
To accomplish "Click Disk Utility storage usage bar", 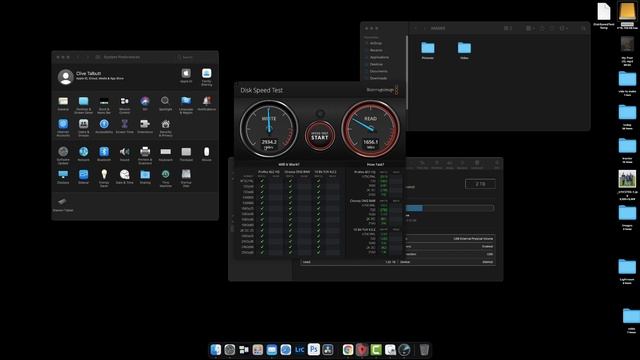I will (x=450, y=208).
